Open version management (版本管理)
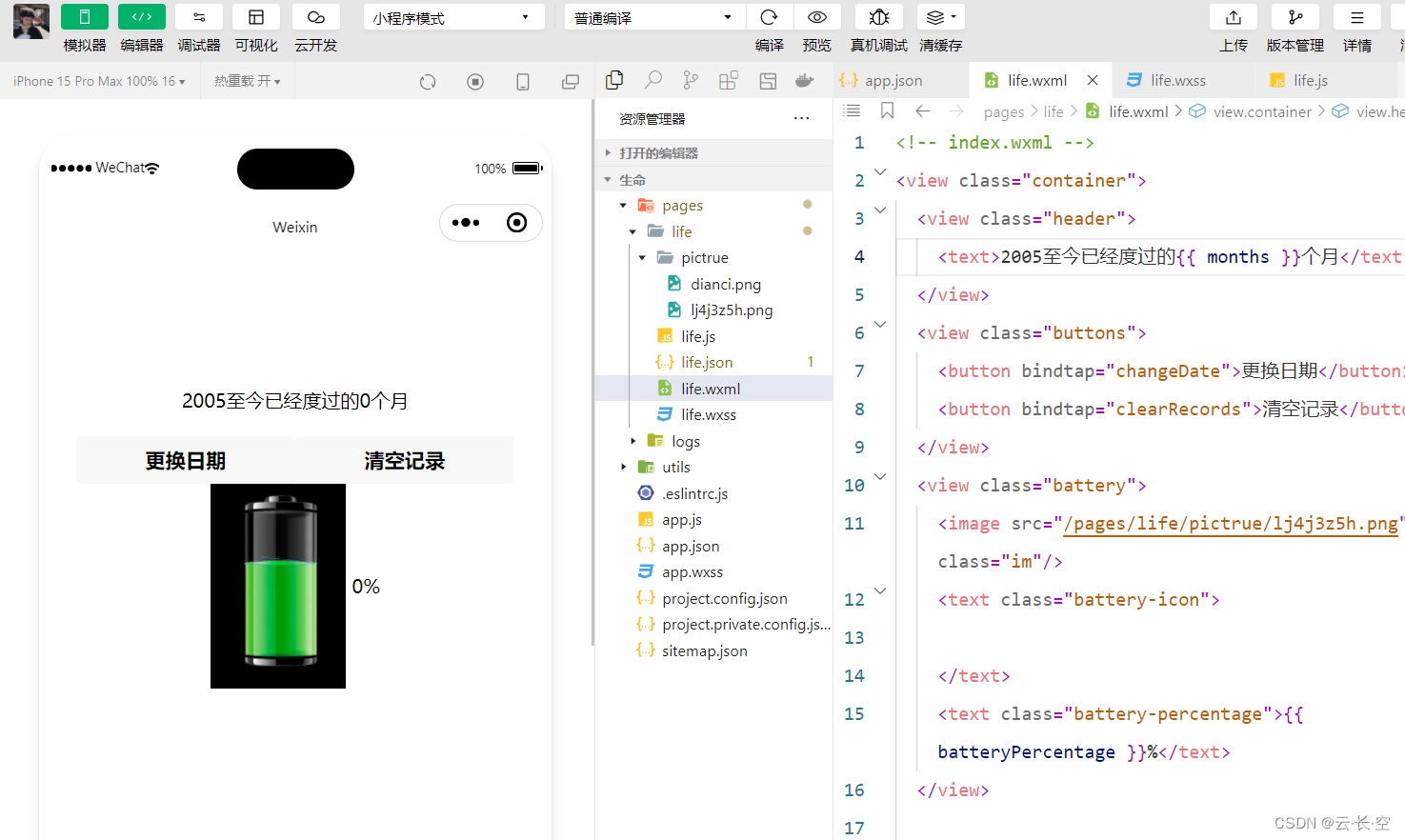This screenshot has height=840, width=1405. pos(1295,17)
